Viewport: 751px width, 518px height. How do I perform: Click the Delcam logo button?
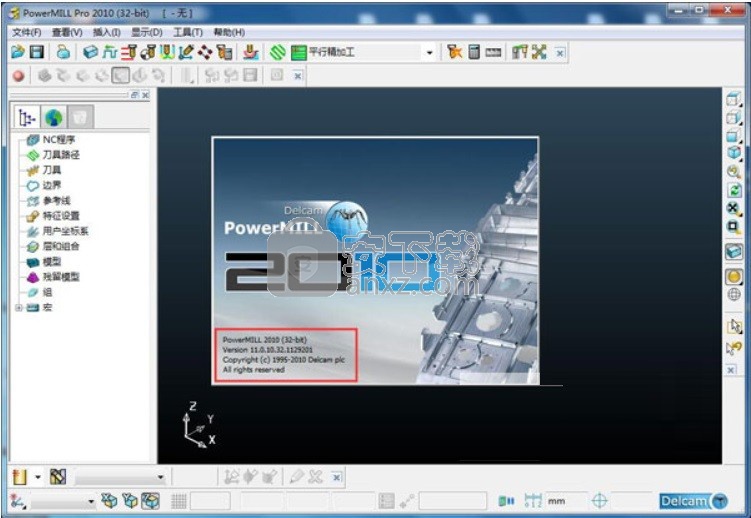pyautogui.click(x=694, y=501)
